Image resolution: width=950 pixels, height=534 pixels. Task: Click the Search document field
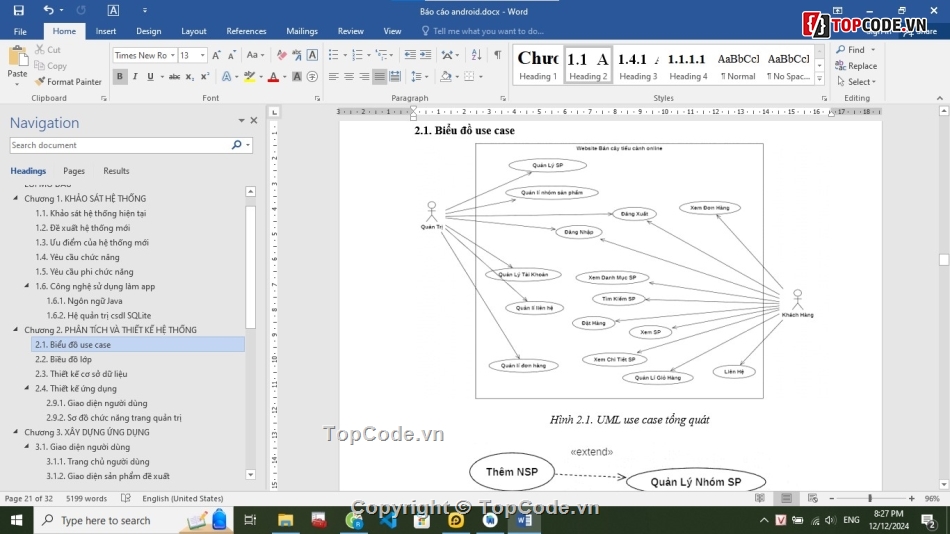tap(121, 145)
